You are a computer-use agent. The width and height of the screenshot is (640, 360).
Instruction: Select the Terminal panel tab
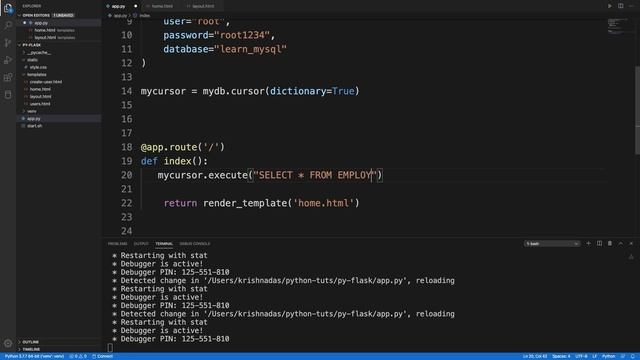tap(164, 244)
